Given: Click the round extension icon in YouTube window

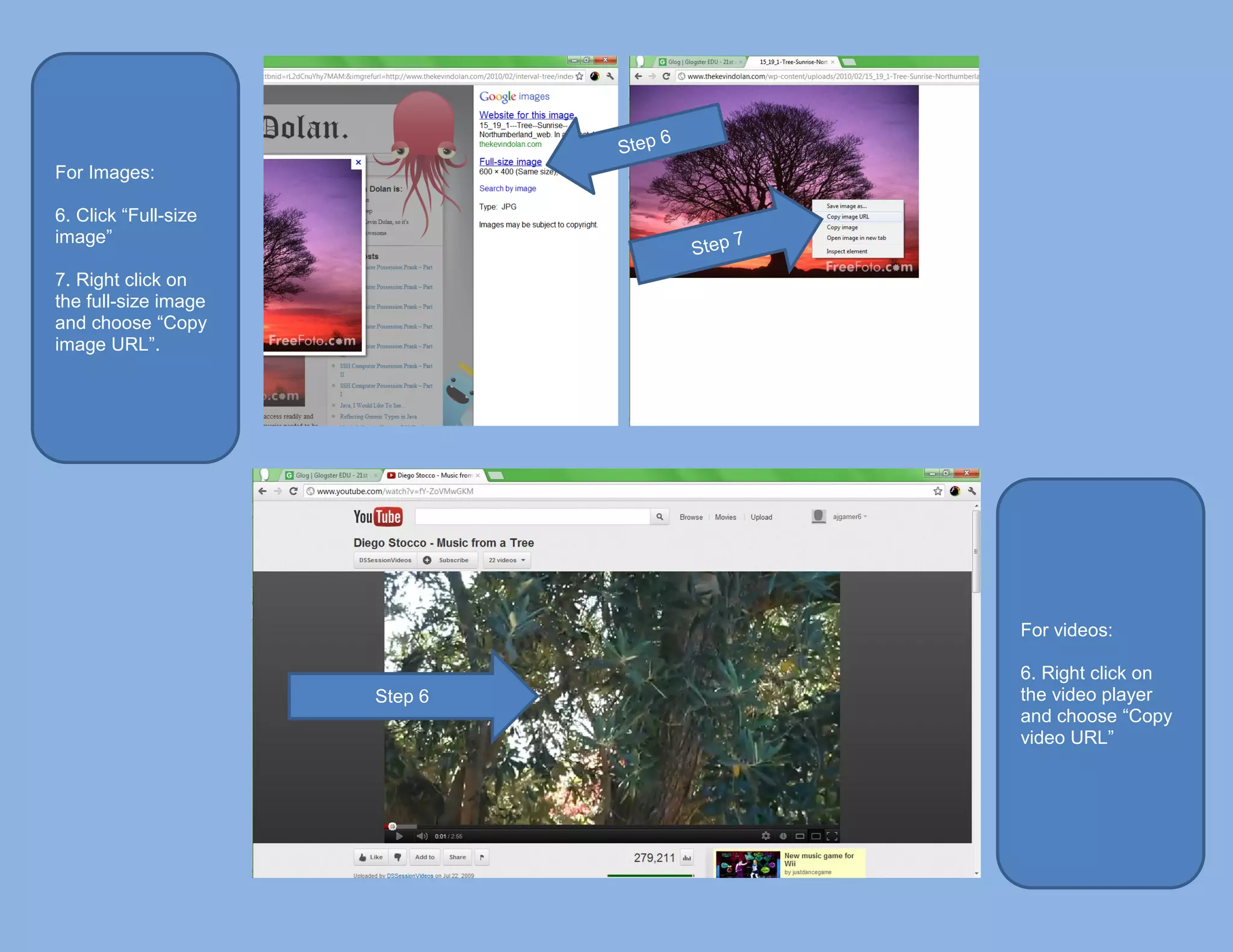Looking at the screenshot, I should (955, 491).
